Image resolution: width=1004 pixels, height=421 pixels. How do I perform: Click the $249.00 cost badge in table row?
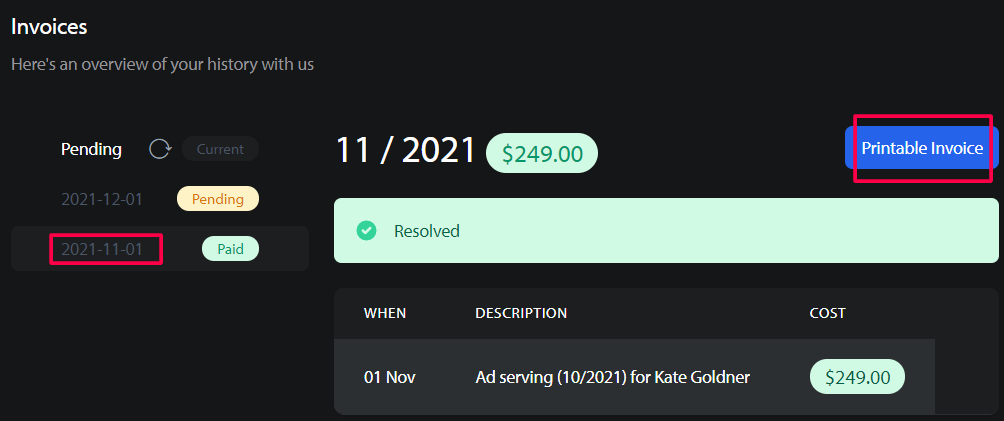coord(857,377)
